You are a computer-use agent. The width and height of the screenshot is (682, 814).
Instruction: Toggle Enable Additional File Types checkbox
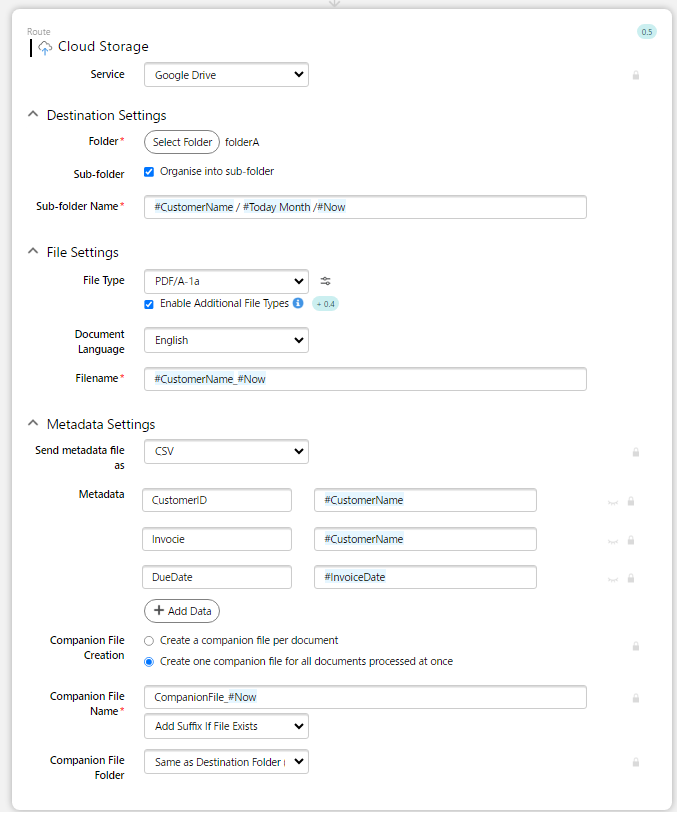tap(149, 304)
